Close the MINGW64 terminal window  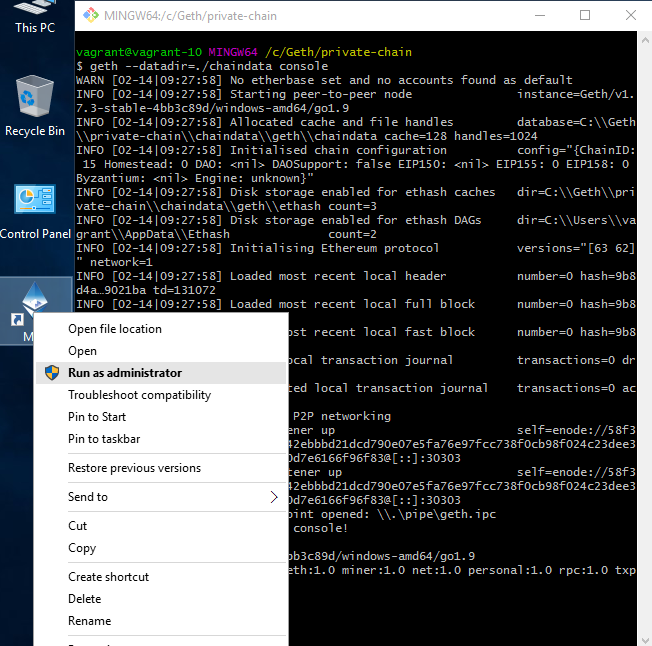pos(630,15)
